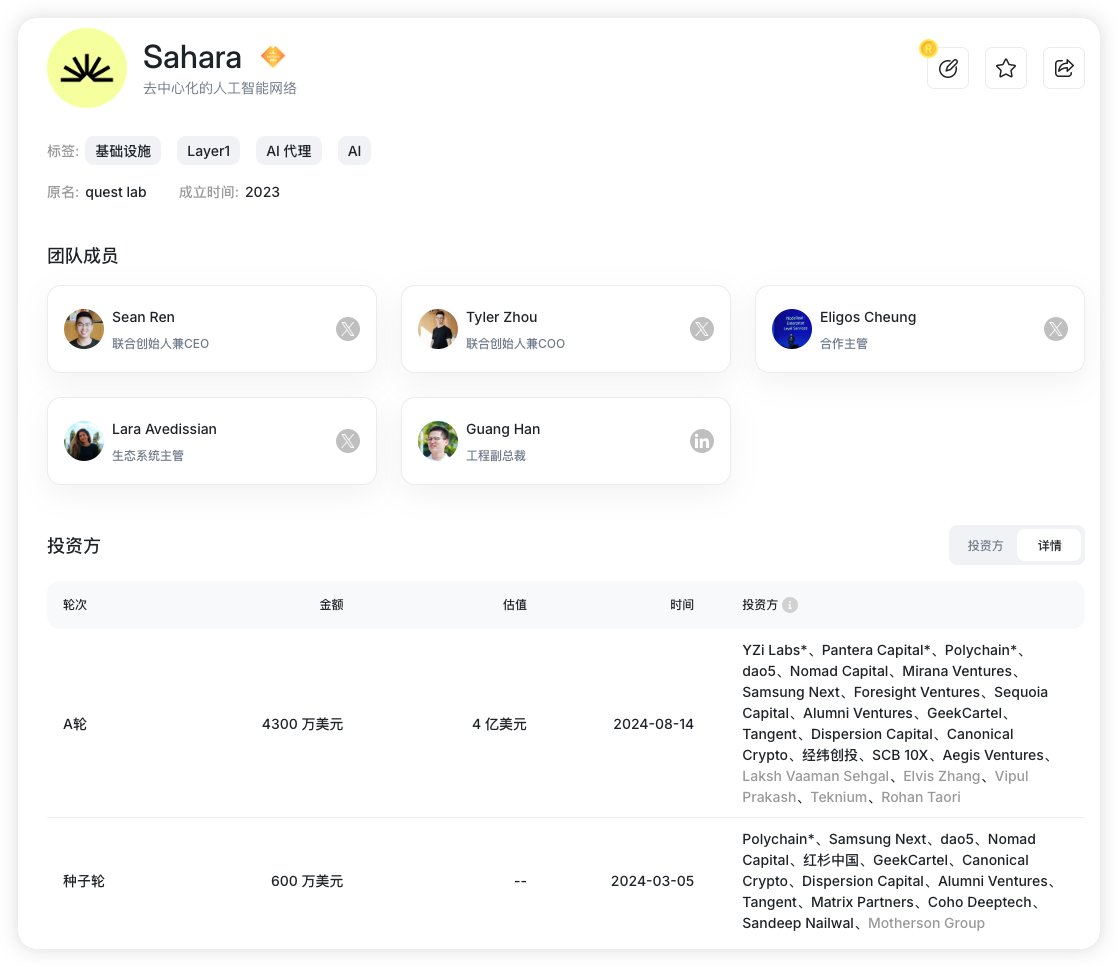Click the 4 亿美元 valuation

tap(499, 724)
